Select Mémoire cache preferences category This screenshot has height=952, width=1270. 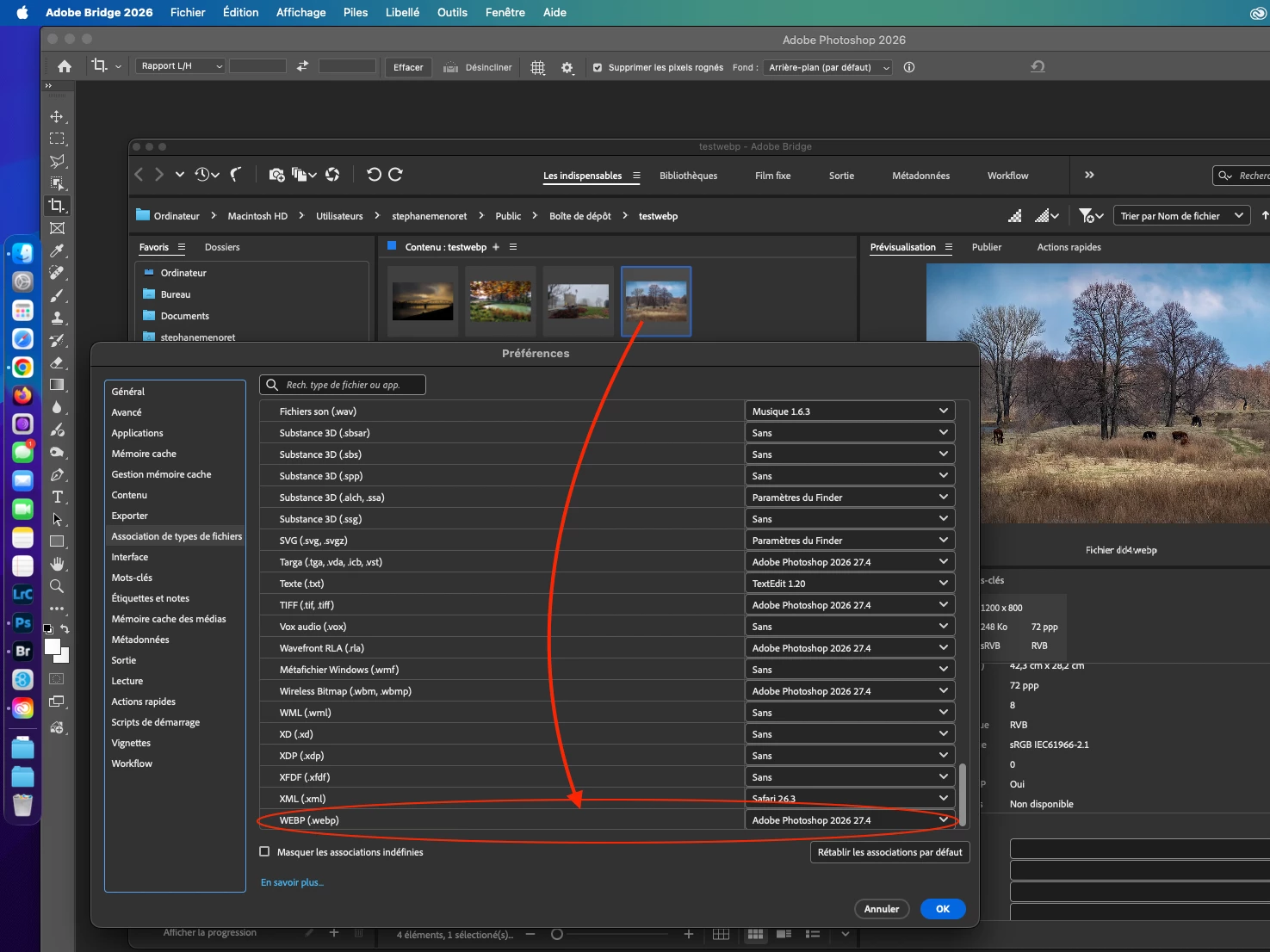tap(144, 454)
